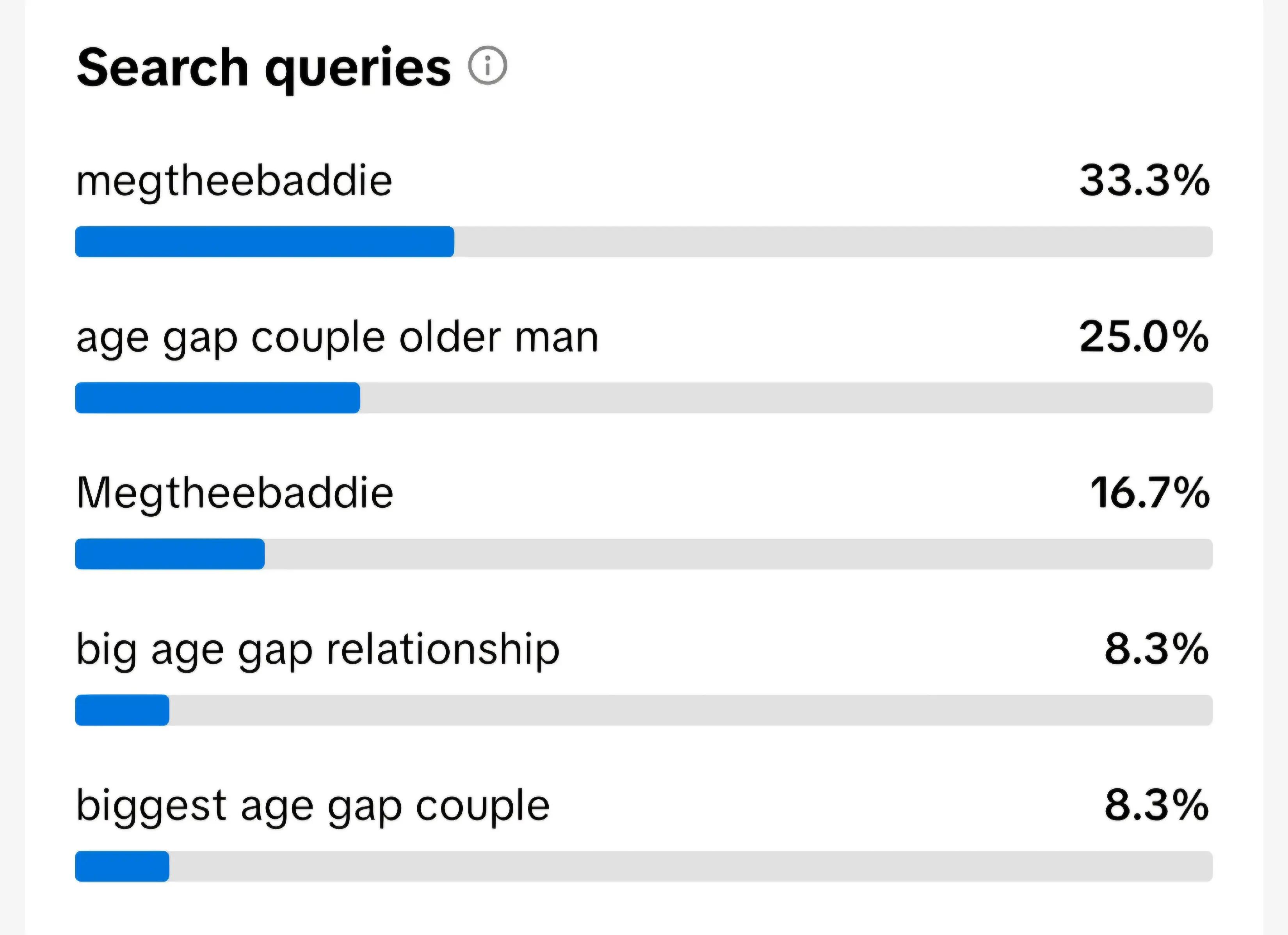This screenshot has width=1288, height=935.
Task: Click the gray track of the lowercase megtheebaddie bar
Action: pos(834,242)
